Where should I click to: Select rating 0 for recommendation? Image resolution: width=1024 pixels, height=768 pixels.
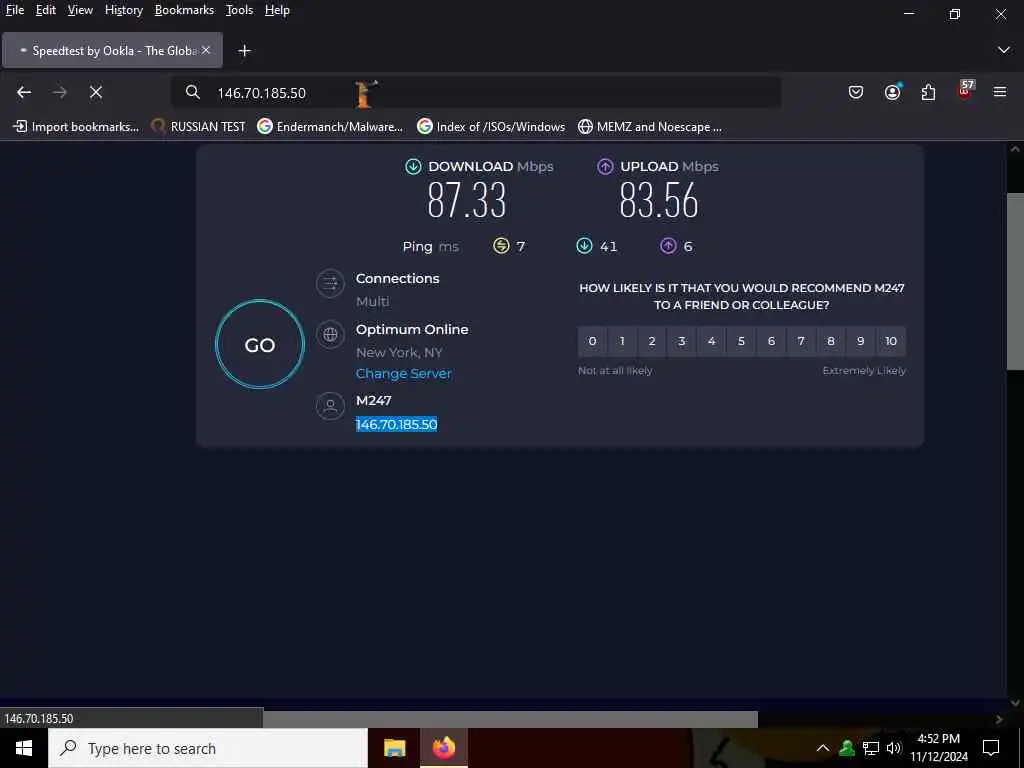click(592, 341)
